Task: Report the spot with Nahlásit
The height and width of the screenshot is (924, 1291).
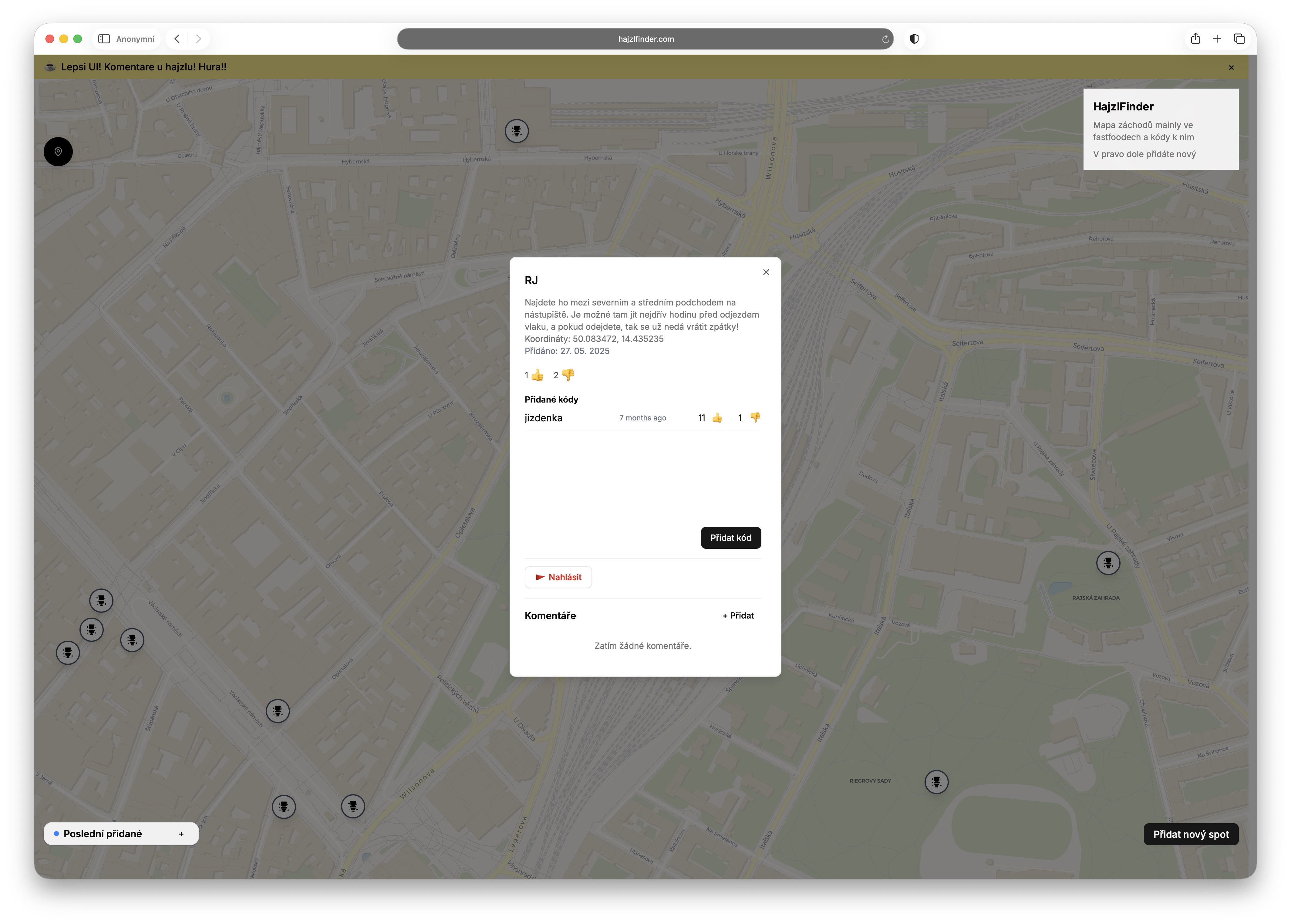Action: coord(558,577)
